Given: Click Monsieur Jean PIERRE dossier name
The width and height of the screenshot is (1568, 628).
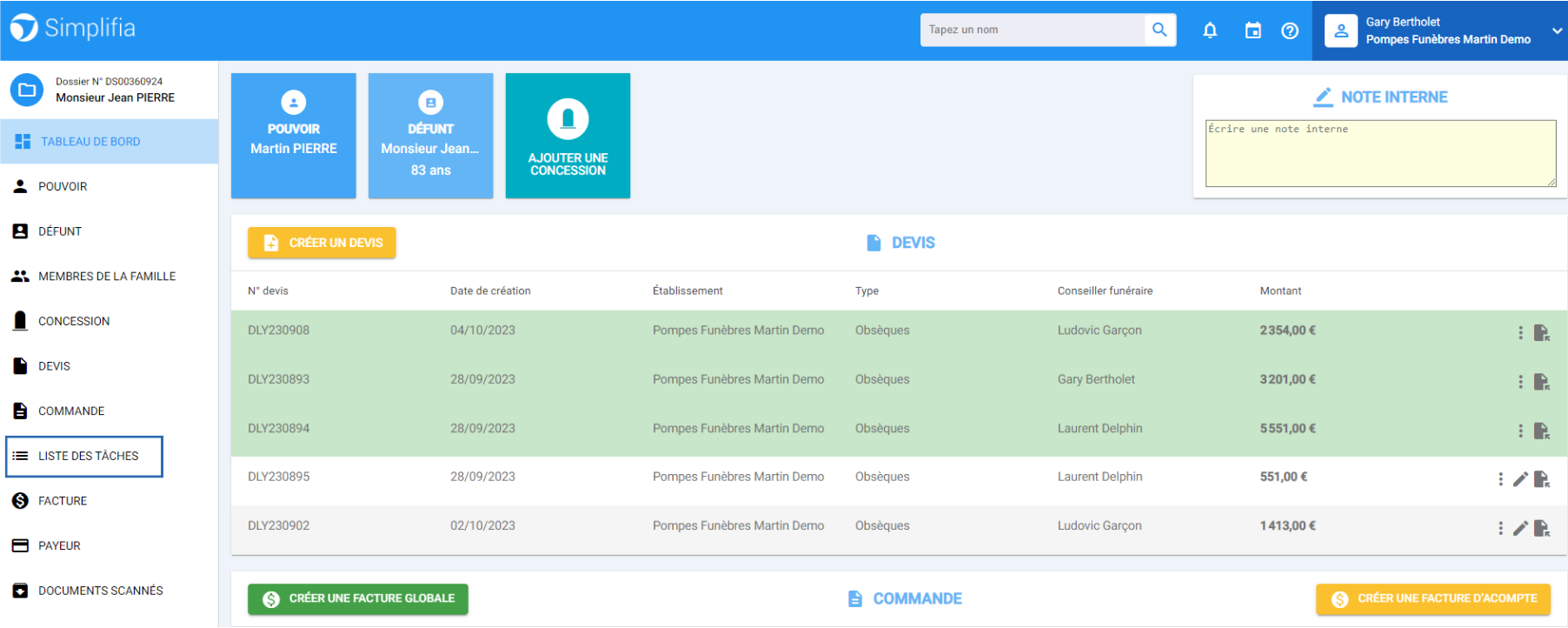Looking at the screenshot, I should (x=115, y=97).
